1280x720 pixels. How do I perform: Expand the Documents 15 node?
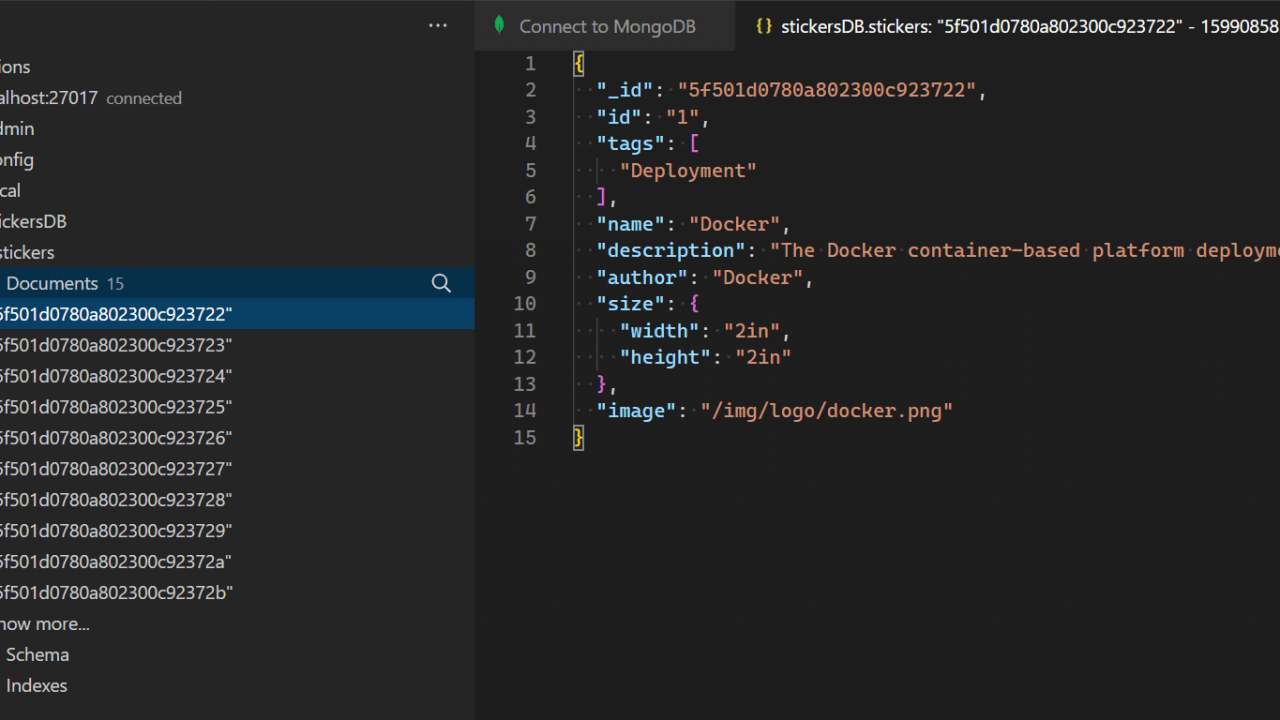(60, 284)
